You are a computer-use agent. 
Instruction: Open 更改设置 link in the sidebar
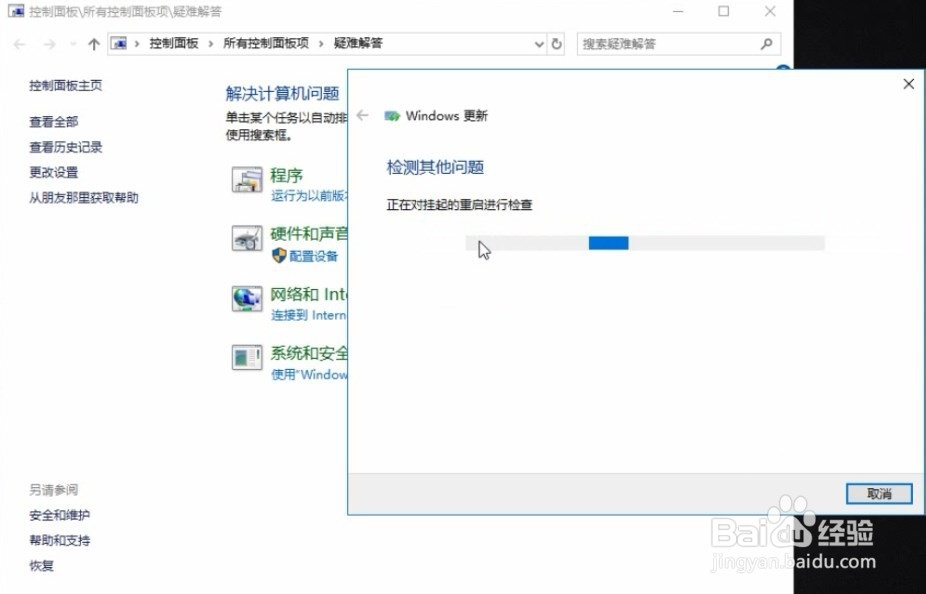54,172
